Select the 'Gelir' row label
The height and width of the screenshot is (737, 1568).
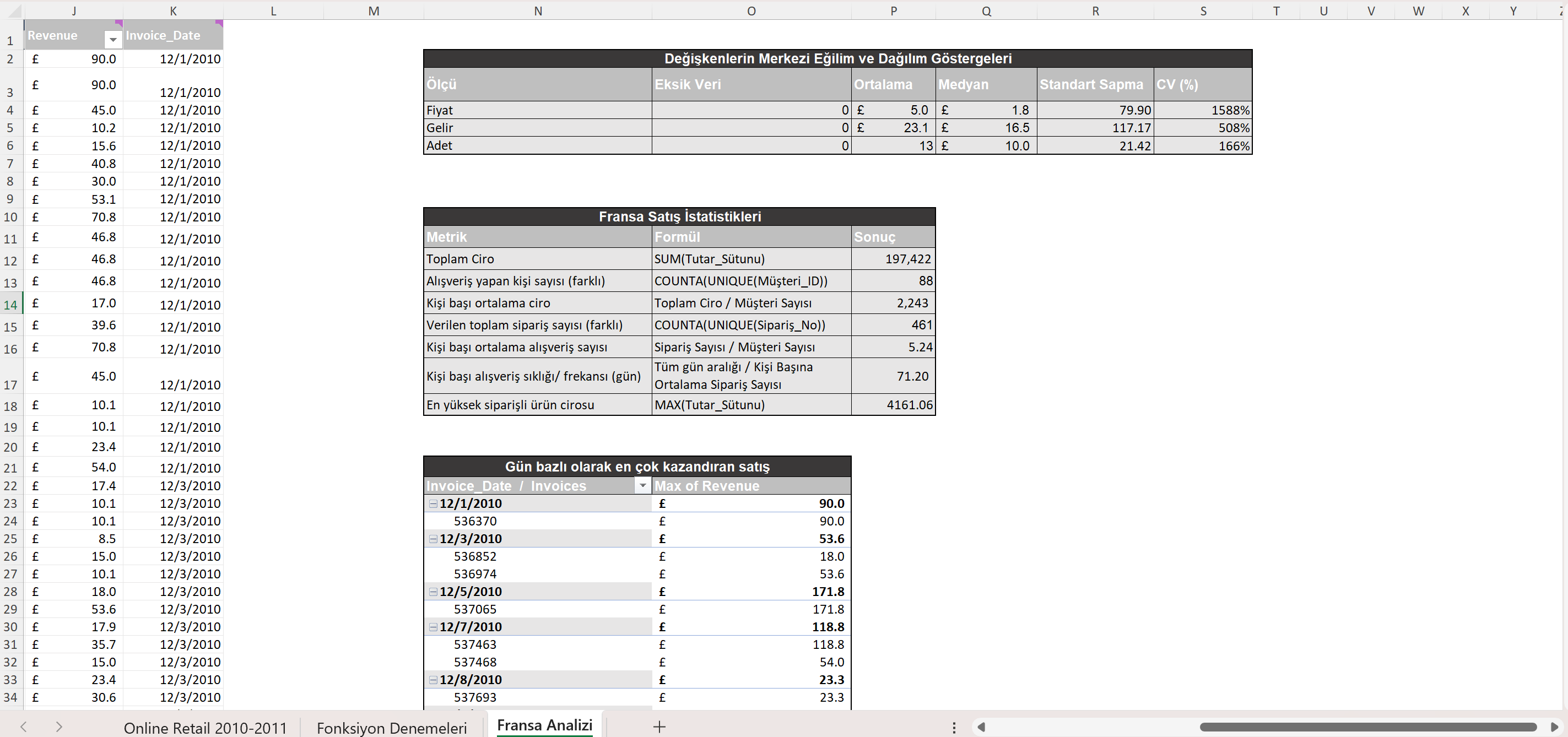538,127
